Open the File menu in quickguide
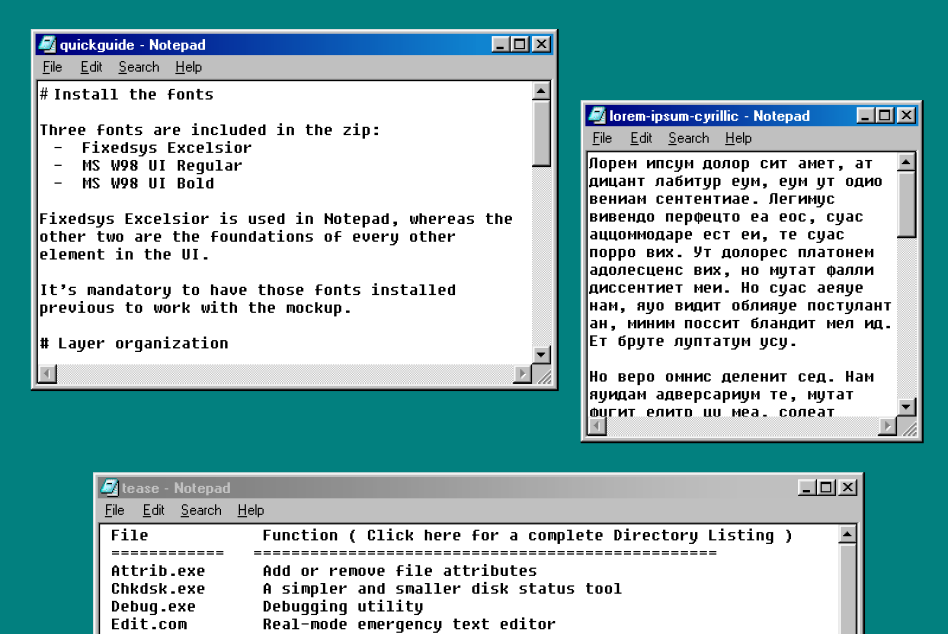The image size is (948, 634). click(51, 67)
